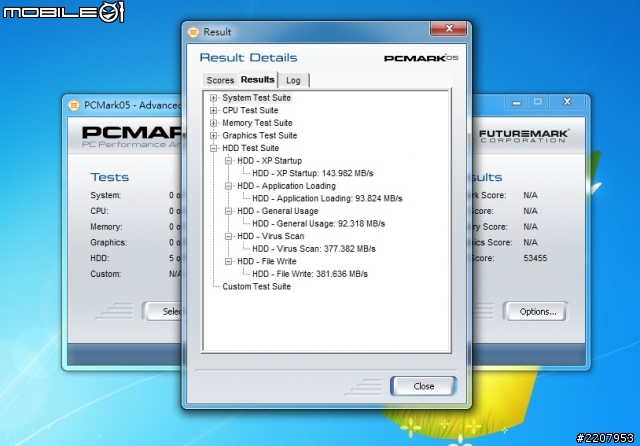The height and width of the screenshot is (446, 640).
Task: Close the PCMark05 main window
Action: pyautogui.click(x=567, y=102)
